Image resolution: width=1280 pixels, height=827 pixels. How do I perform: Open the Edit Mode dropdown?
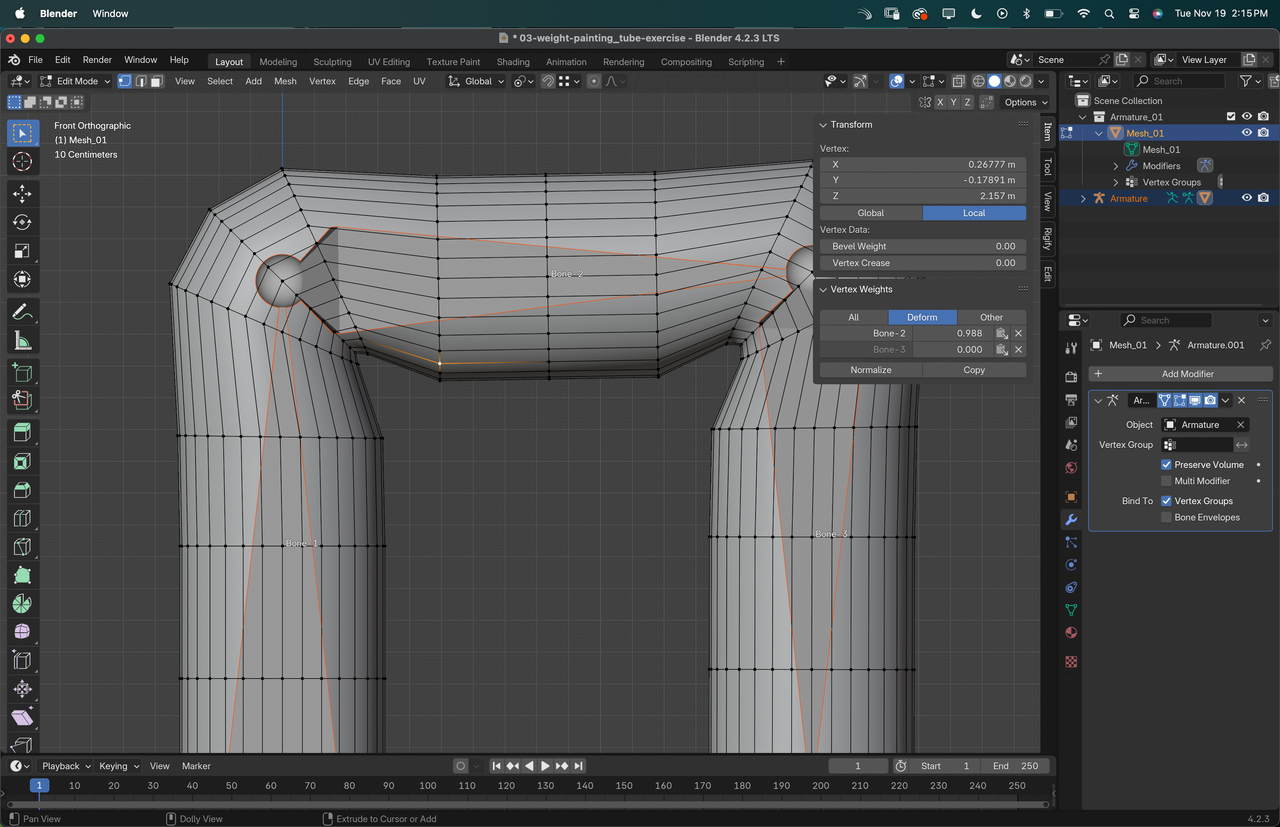(x=76, y=81)
